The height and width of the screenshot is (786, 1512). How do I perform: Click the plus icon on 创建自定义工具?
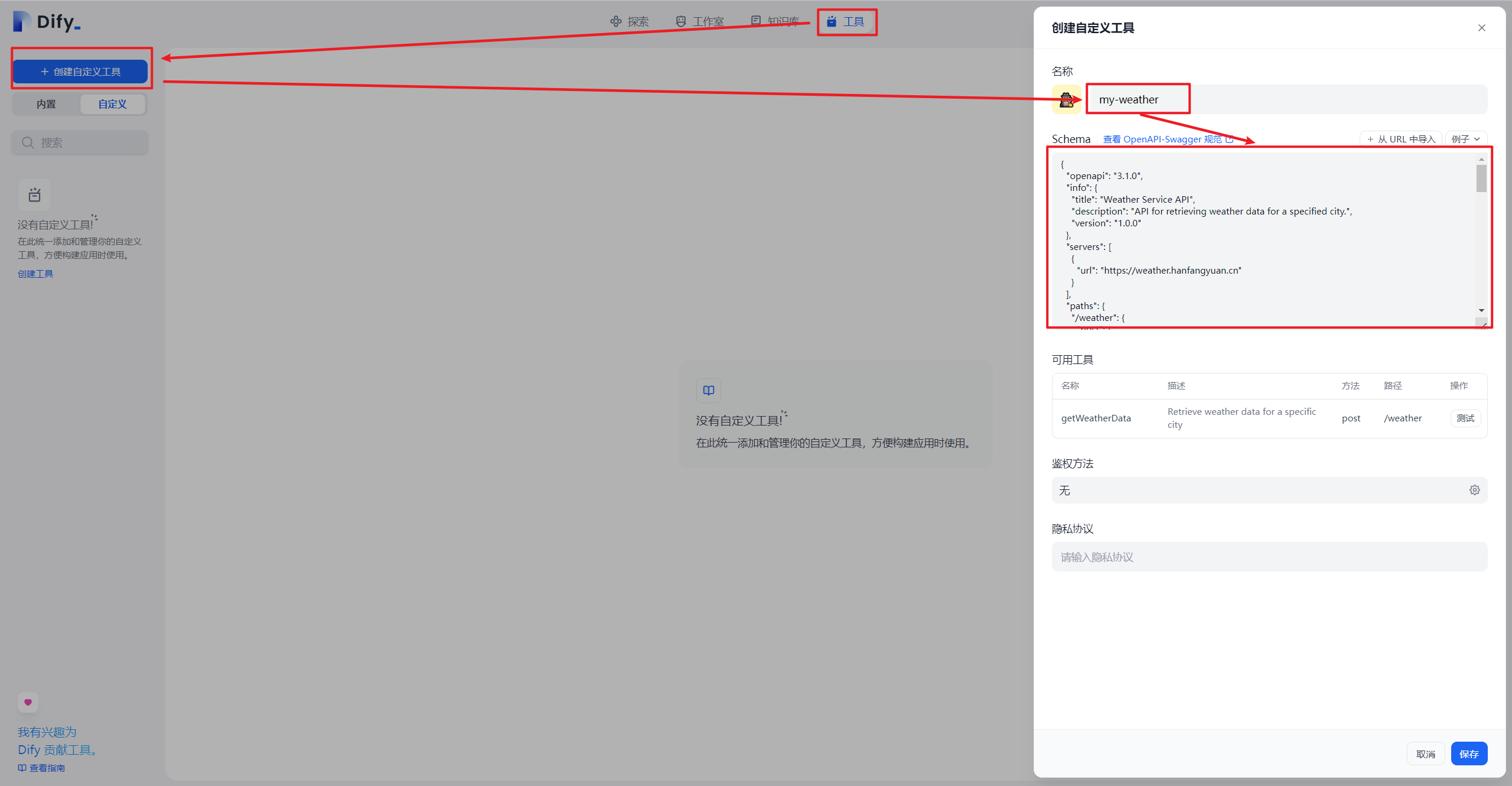click(44, 72)
